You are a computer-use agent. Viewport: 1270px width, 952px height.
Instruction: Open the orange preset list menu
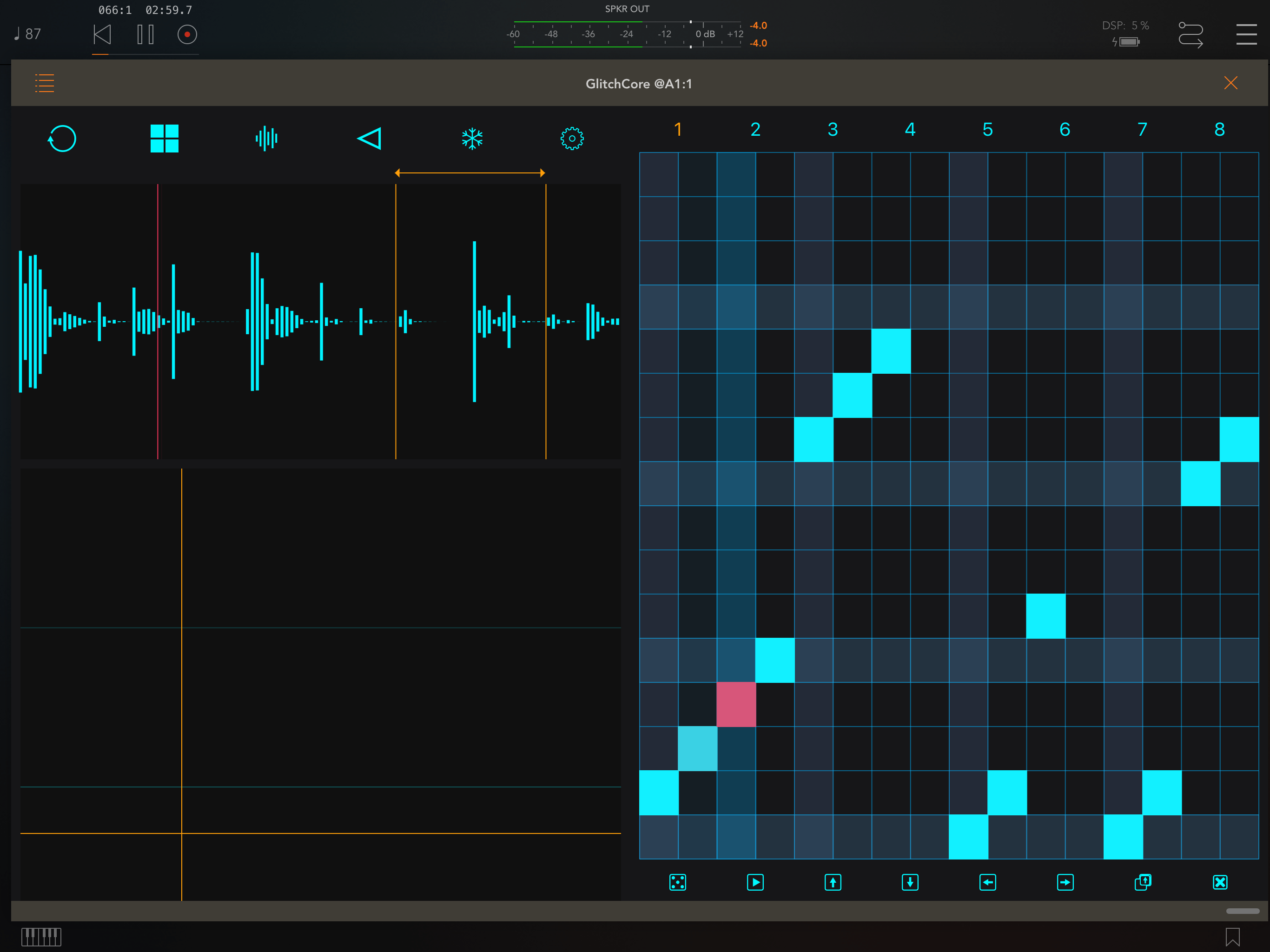(45, 83)
